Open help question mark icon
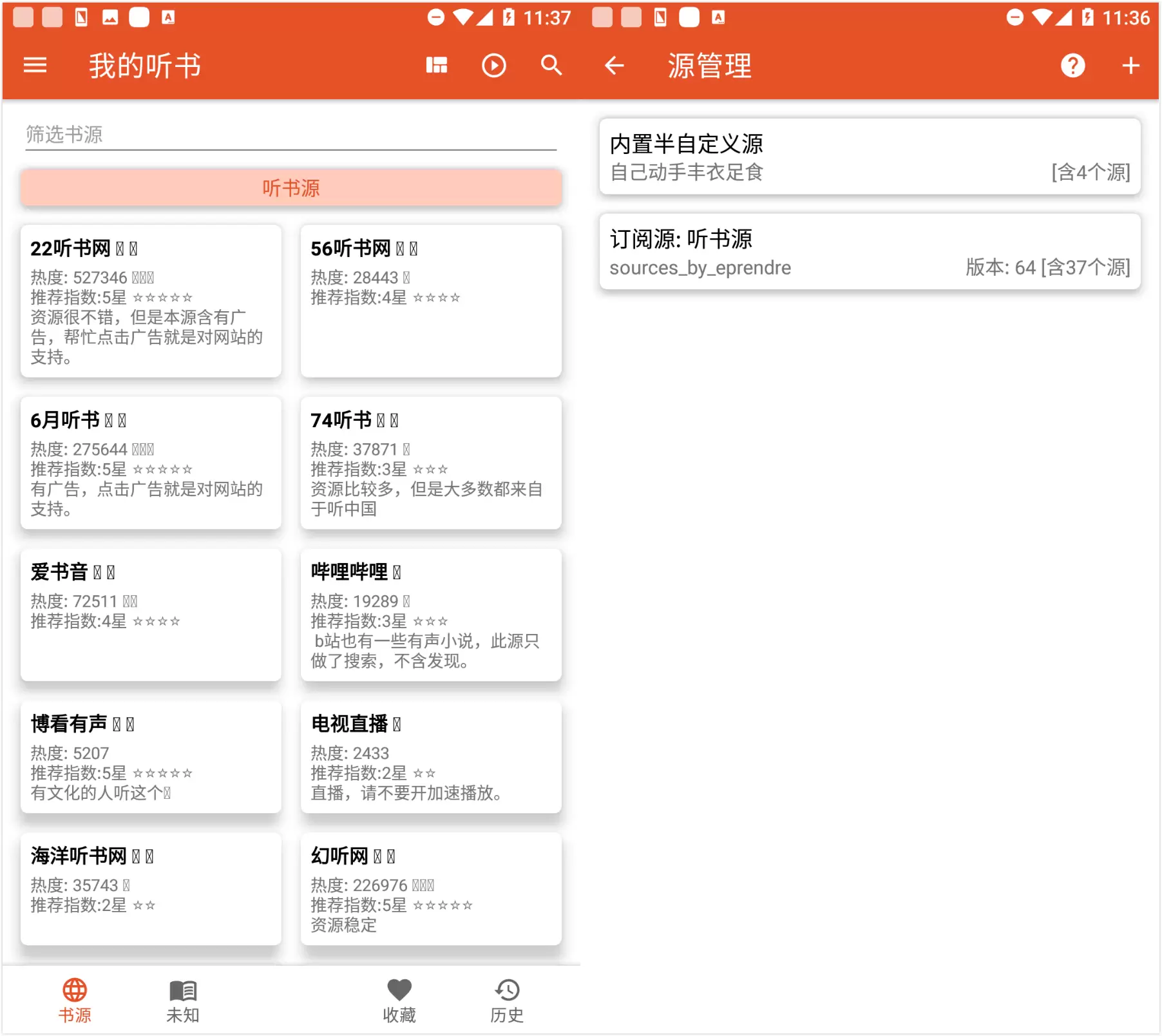1162x1036 pixels. click(x=1072, y=65)
